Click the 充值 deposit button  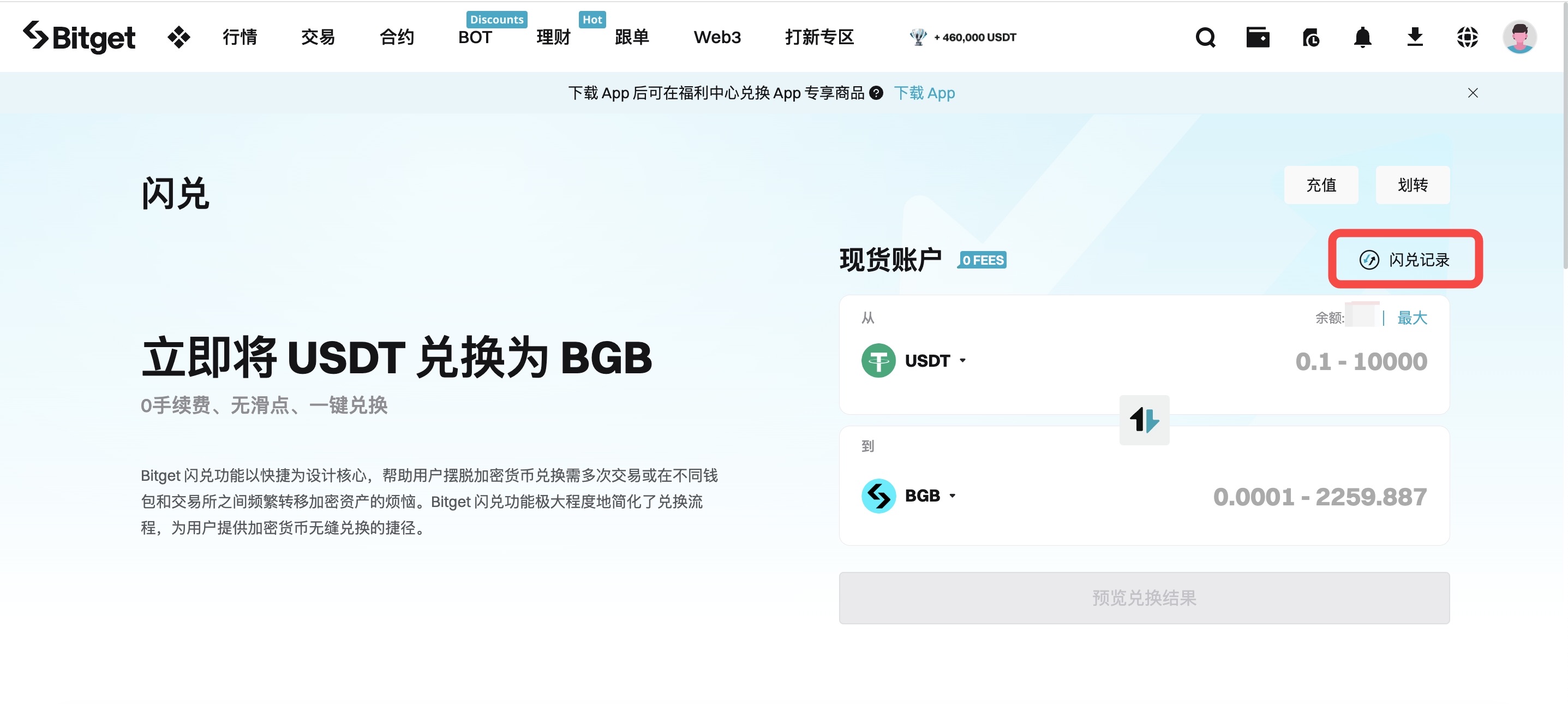[x=1321, y=185]
